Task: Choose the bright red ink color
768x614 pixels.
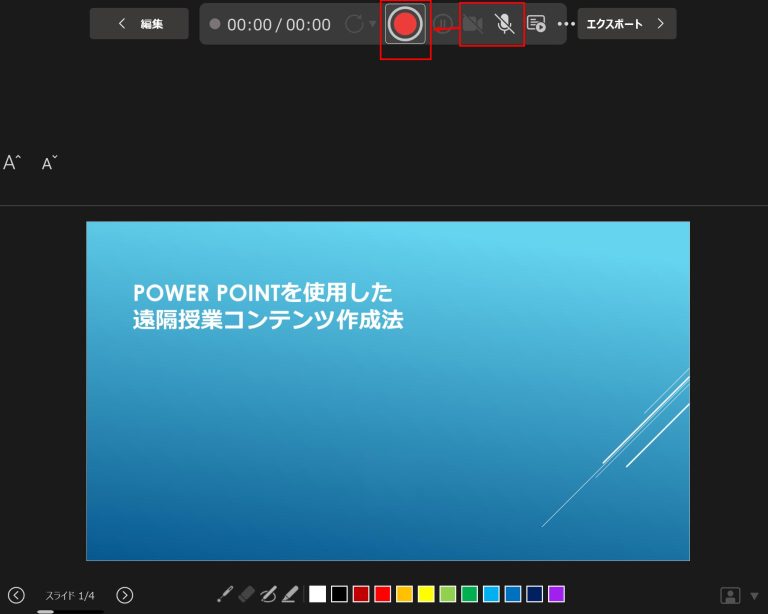Action: tap(383, 594)
